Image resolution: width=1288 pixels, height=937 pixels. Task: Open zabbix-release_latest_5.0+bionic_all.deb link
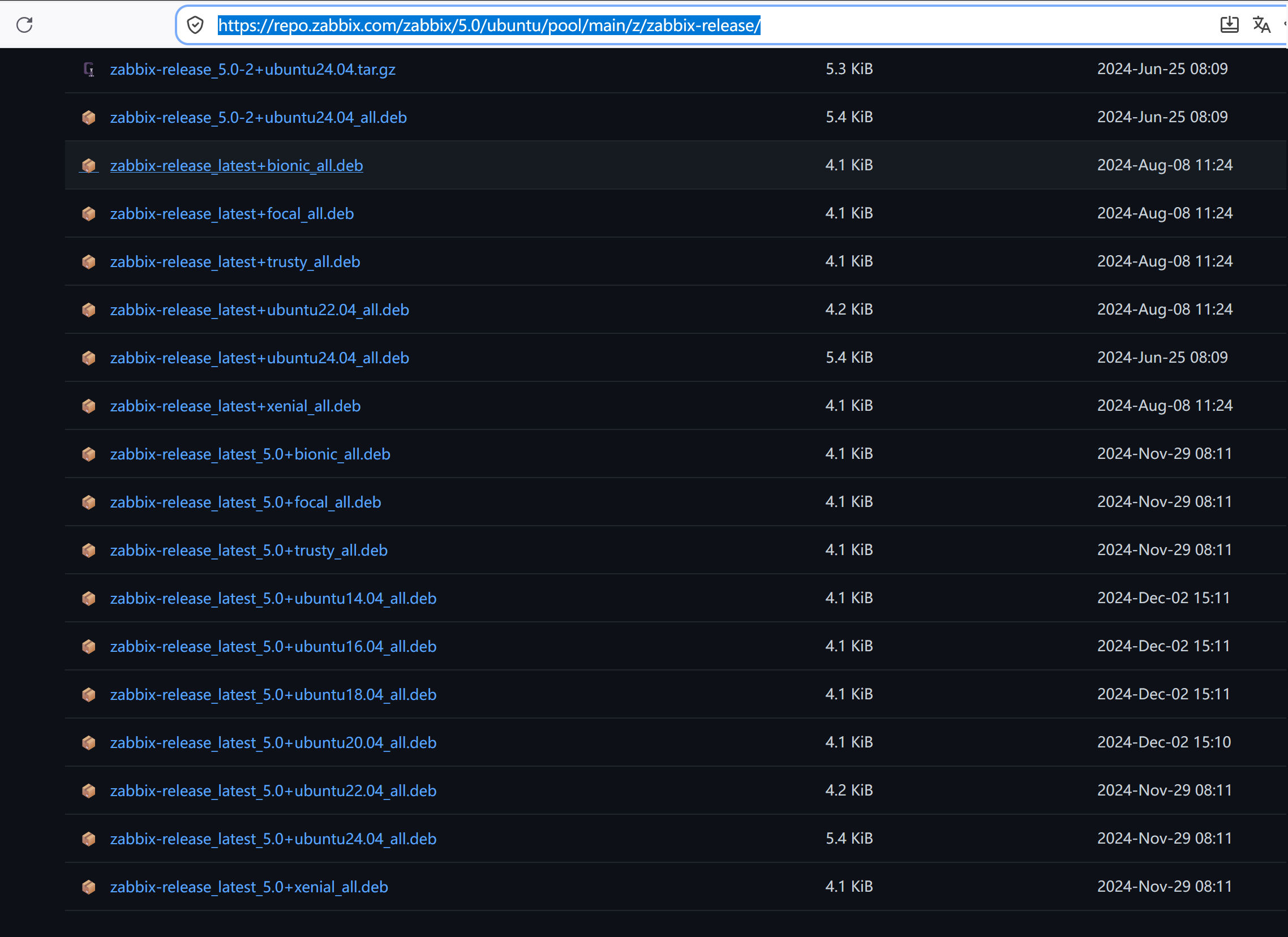[251, 454]
